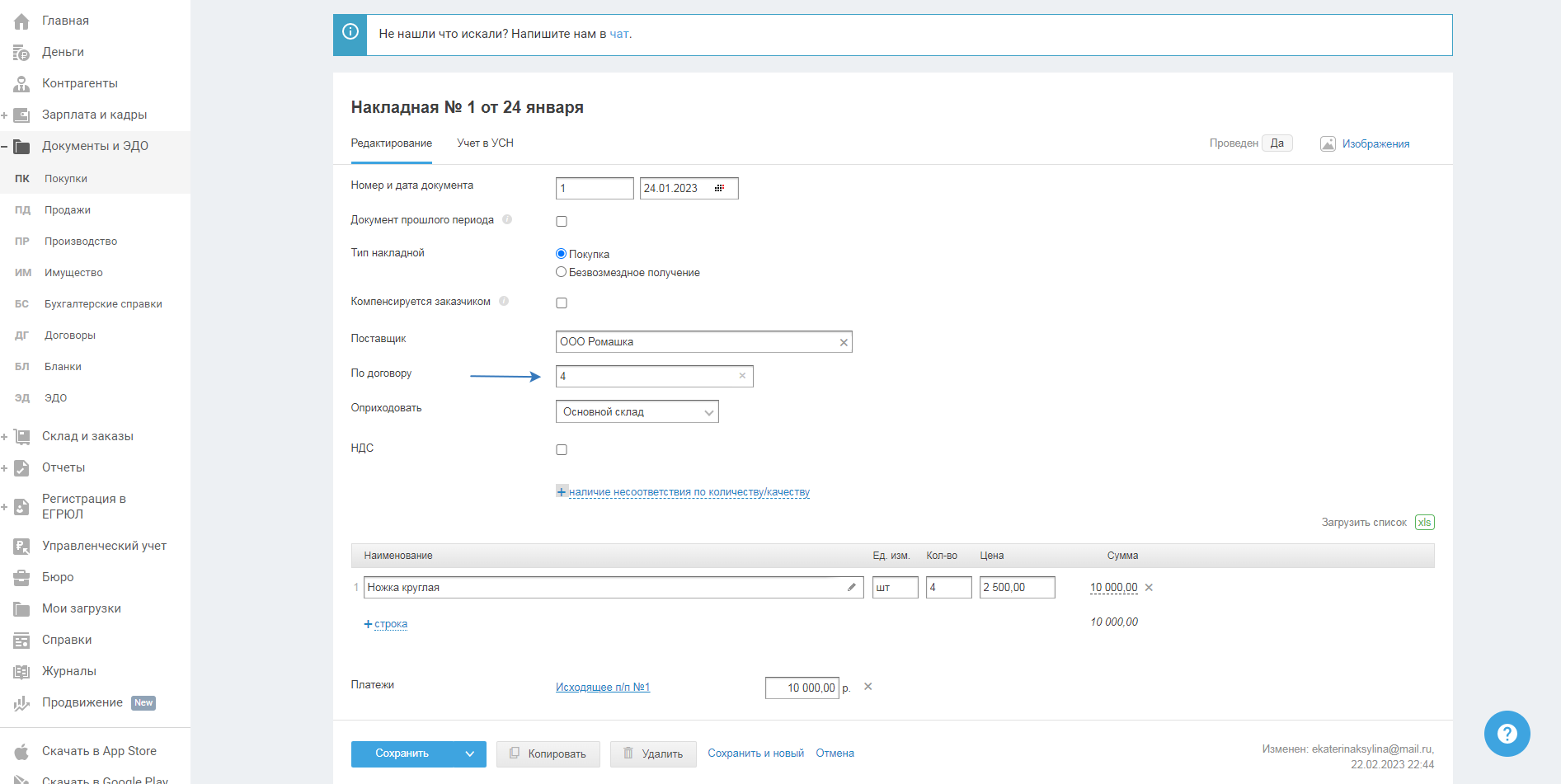Select Безвозмездное получение radio button
The width and height of the screenshot is (1561, 784).
tap(561, 272)
